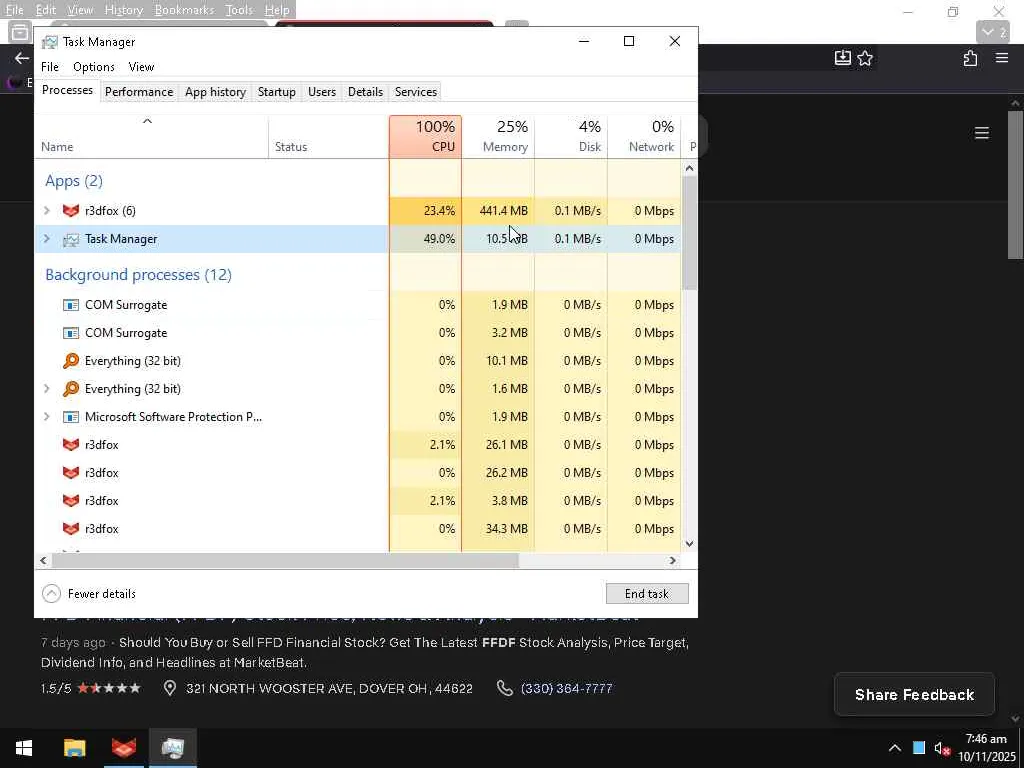Select the first COM Surrogate process
Screen dimensions: 1024x768
(357, 305)
